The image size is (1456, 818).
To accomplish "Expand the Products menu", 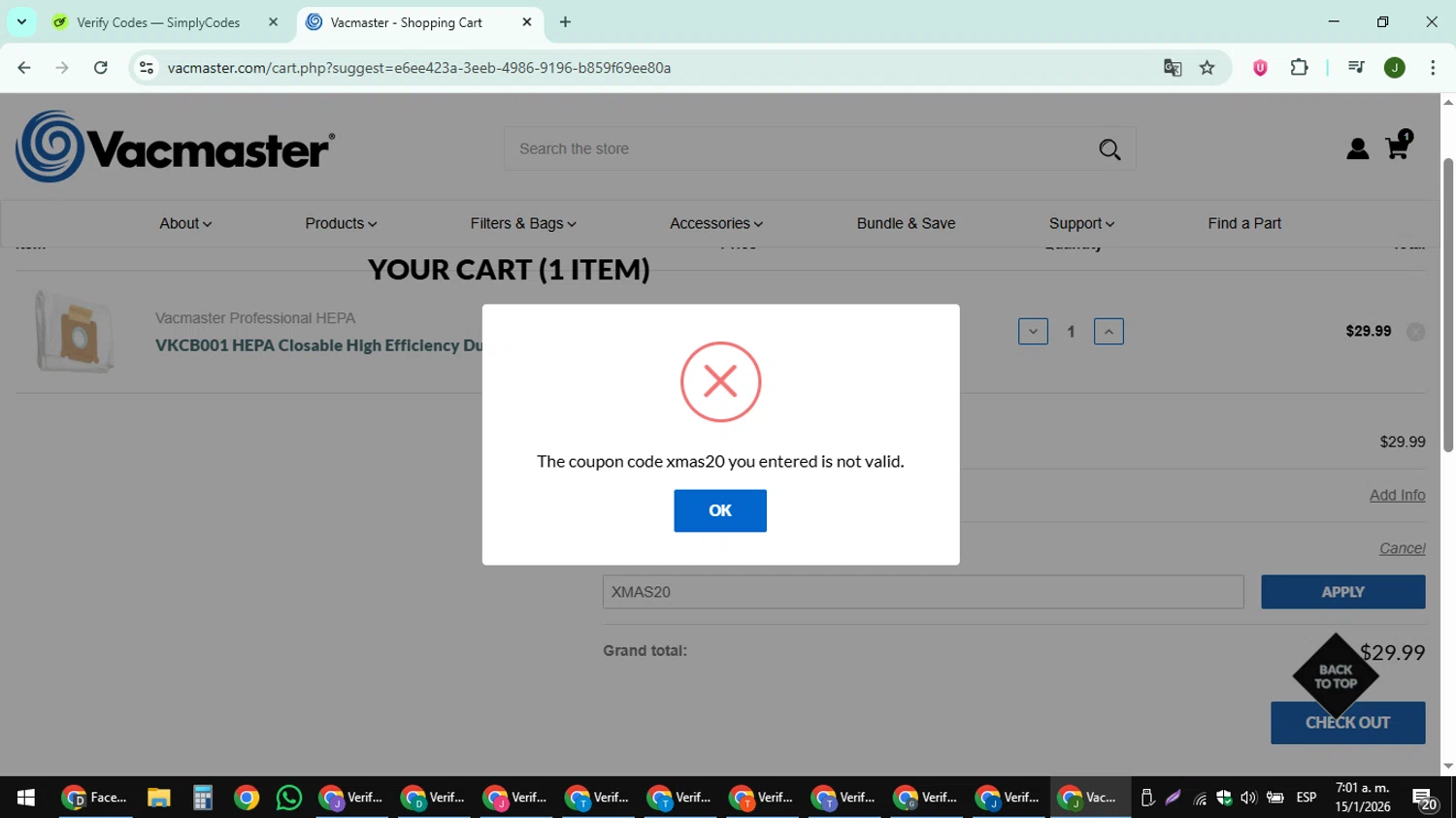I will tap(341, 223).
